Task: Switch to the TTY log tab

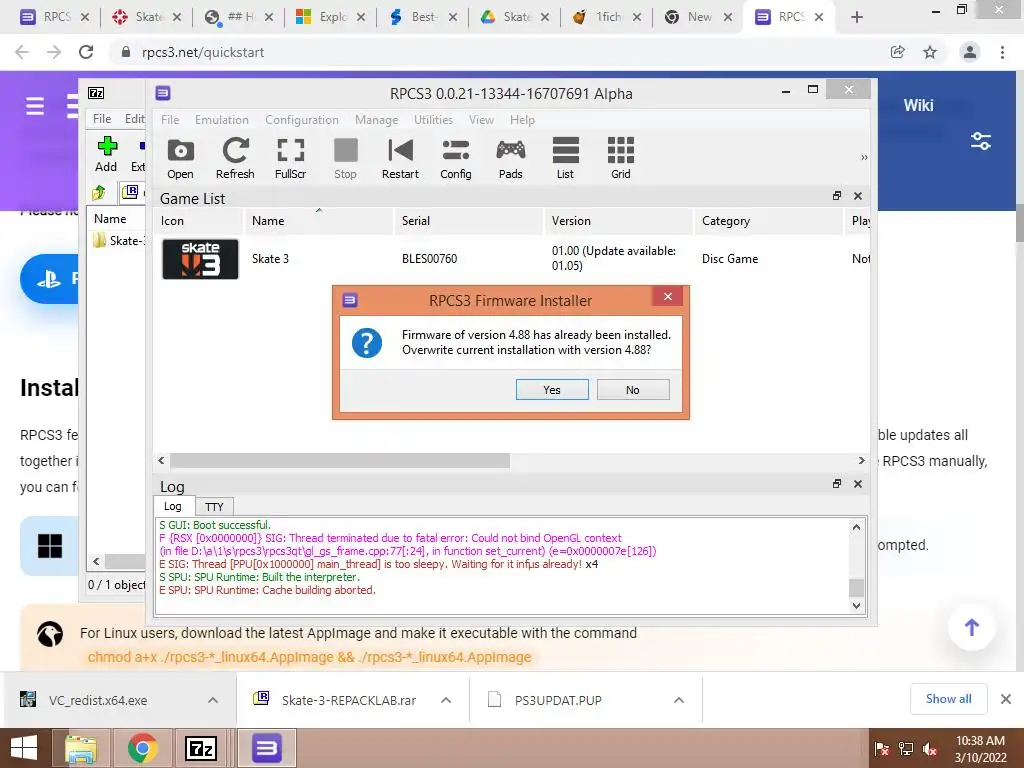Action: 214,507
